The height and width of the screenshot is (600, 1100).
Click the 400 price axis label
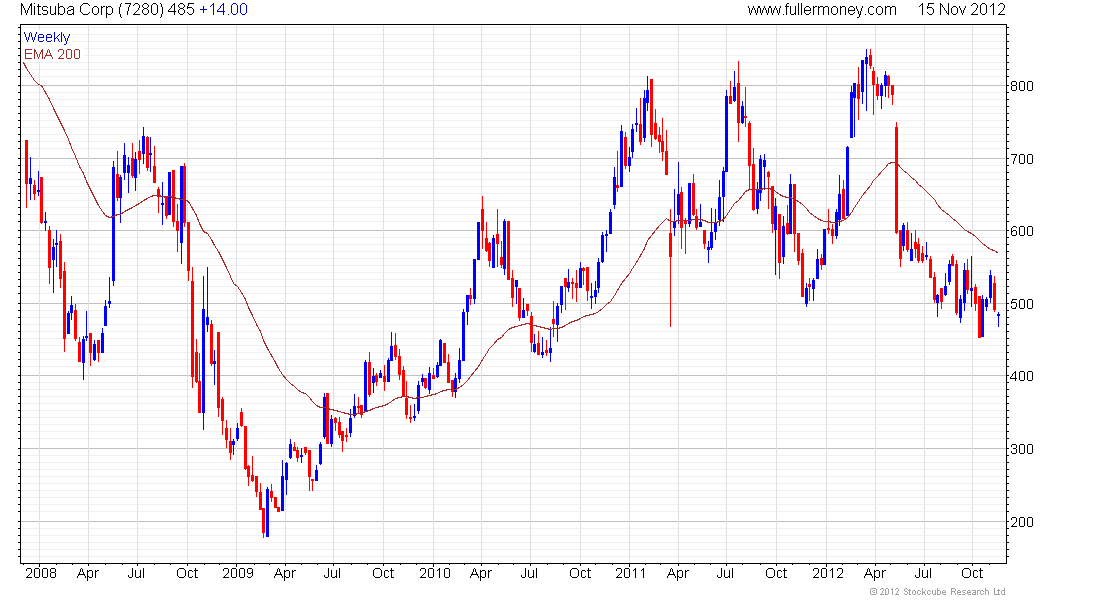(1021, 377)
